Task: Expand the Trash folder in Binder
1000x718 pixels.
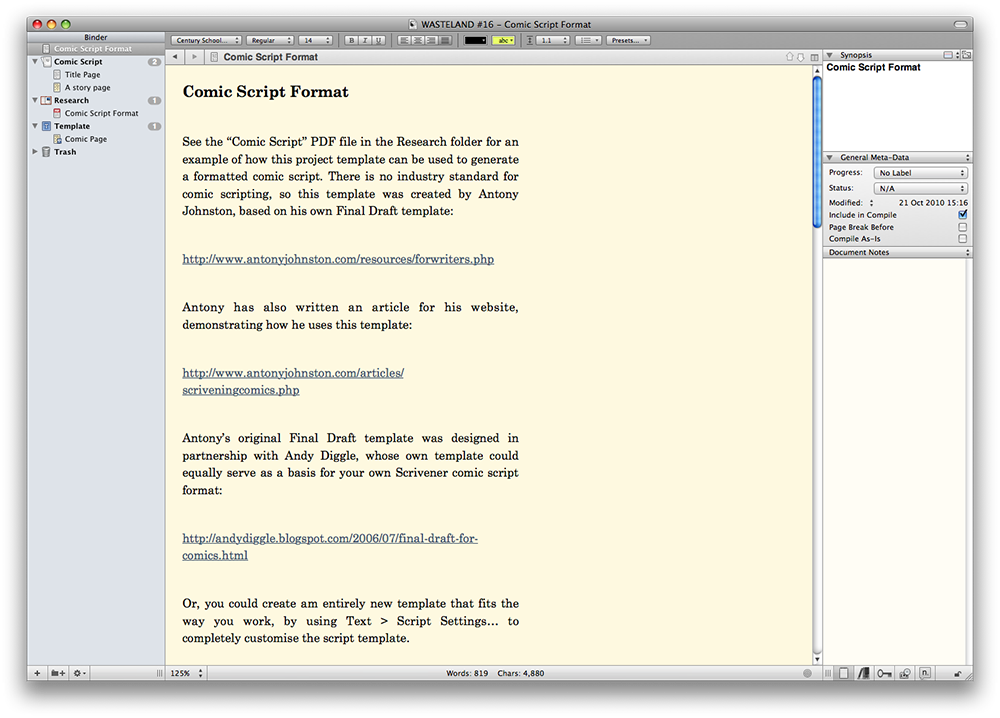Action: (36, 152)
